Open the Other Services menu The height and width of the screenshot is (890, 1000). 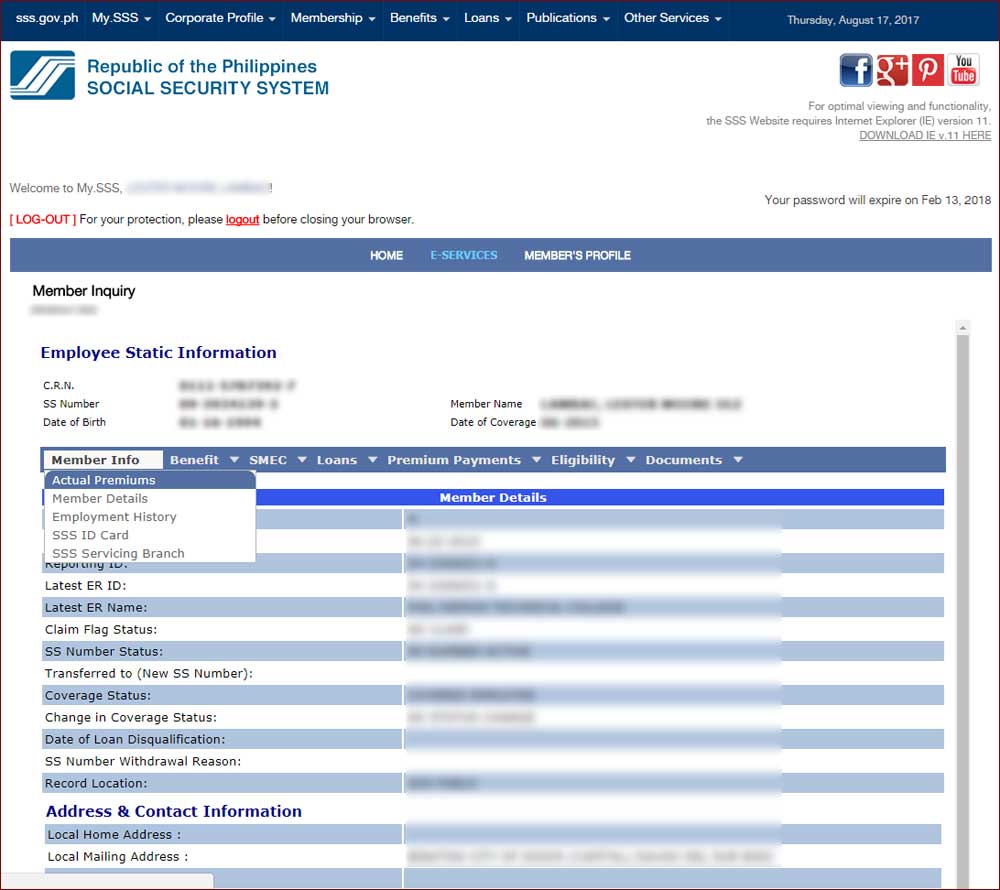tap(667, 17)
